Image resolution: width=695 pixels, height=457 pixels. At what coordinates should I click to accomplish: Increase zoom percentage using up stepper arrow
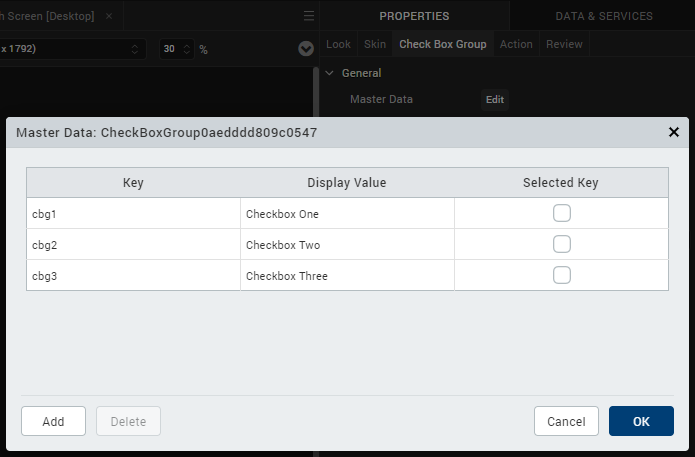tap(187, 45)
